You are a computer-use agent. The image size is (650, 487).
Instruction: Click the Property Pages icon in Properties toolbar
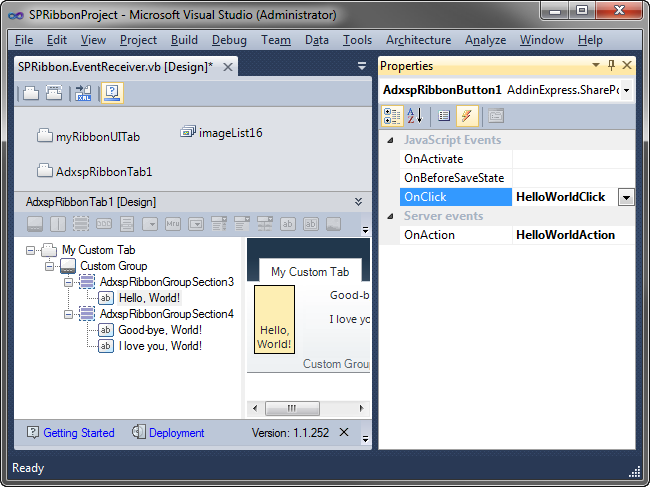coord(496,116)
